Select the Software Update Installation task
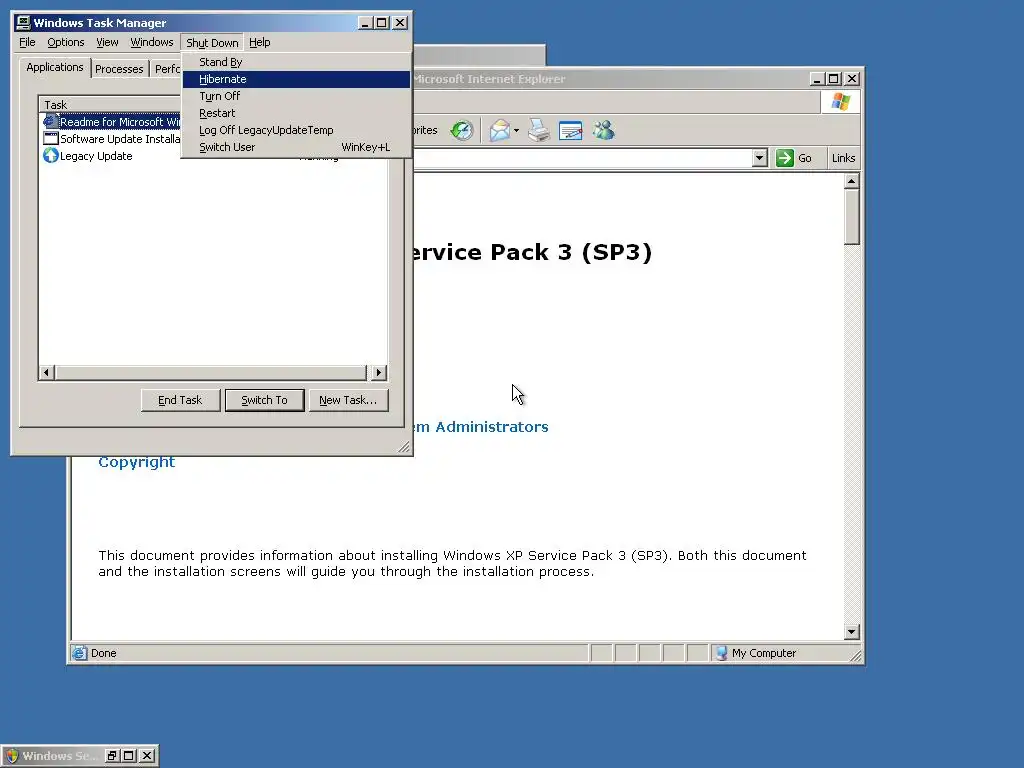Screen dimensions: 1024x768 (x=111, y=139)
